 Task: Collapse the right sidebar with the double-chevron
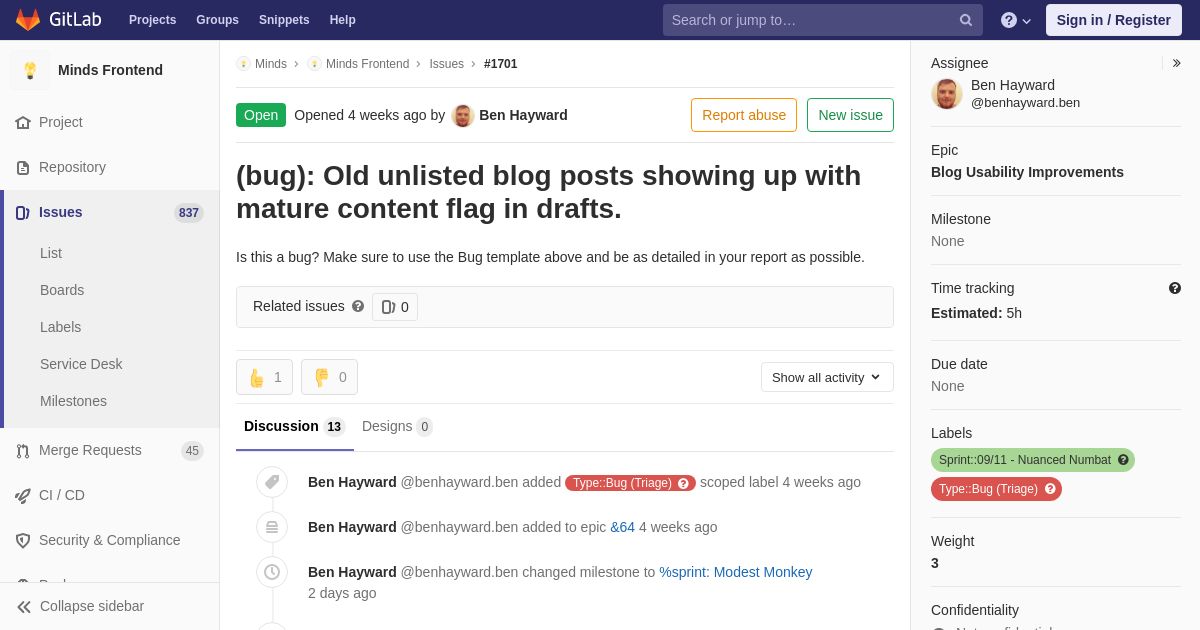(1176, 63)
